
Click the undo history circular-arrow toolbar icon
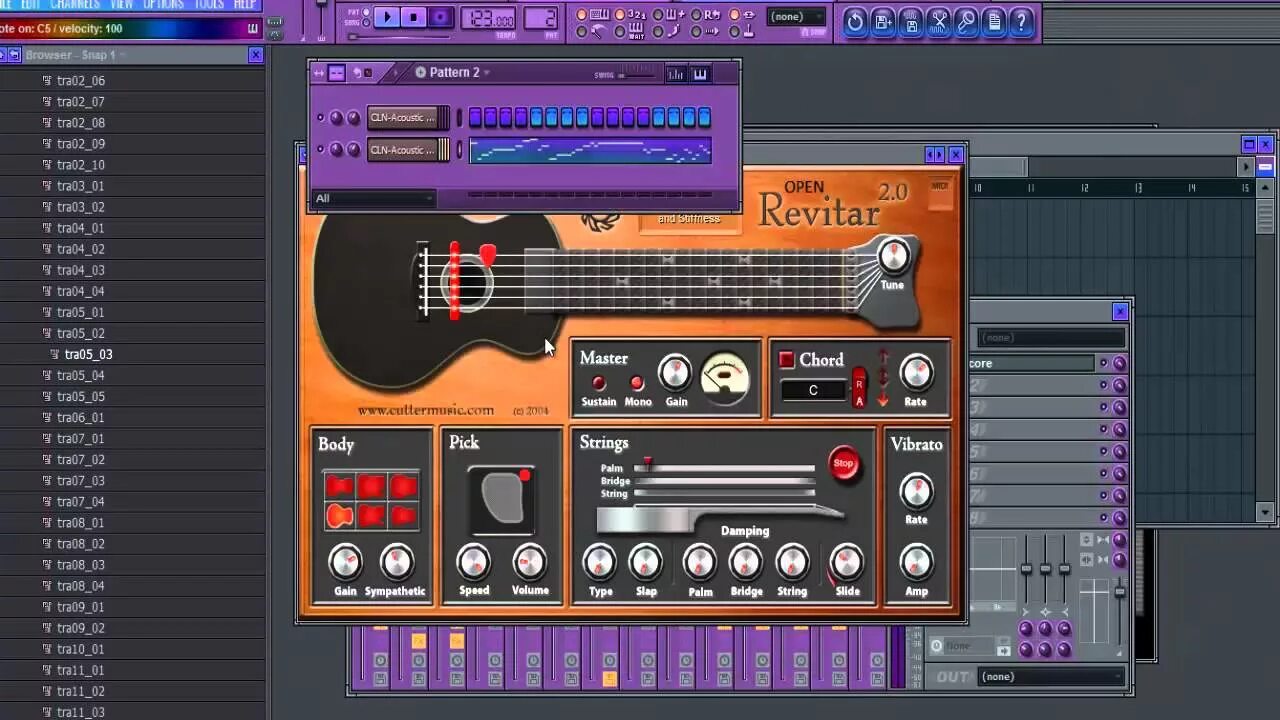tap(855, 21)
